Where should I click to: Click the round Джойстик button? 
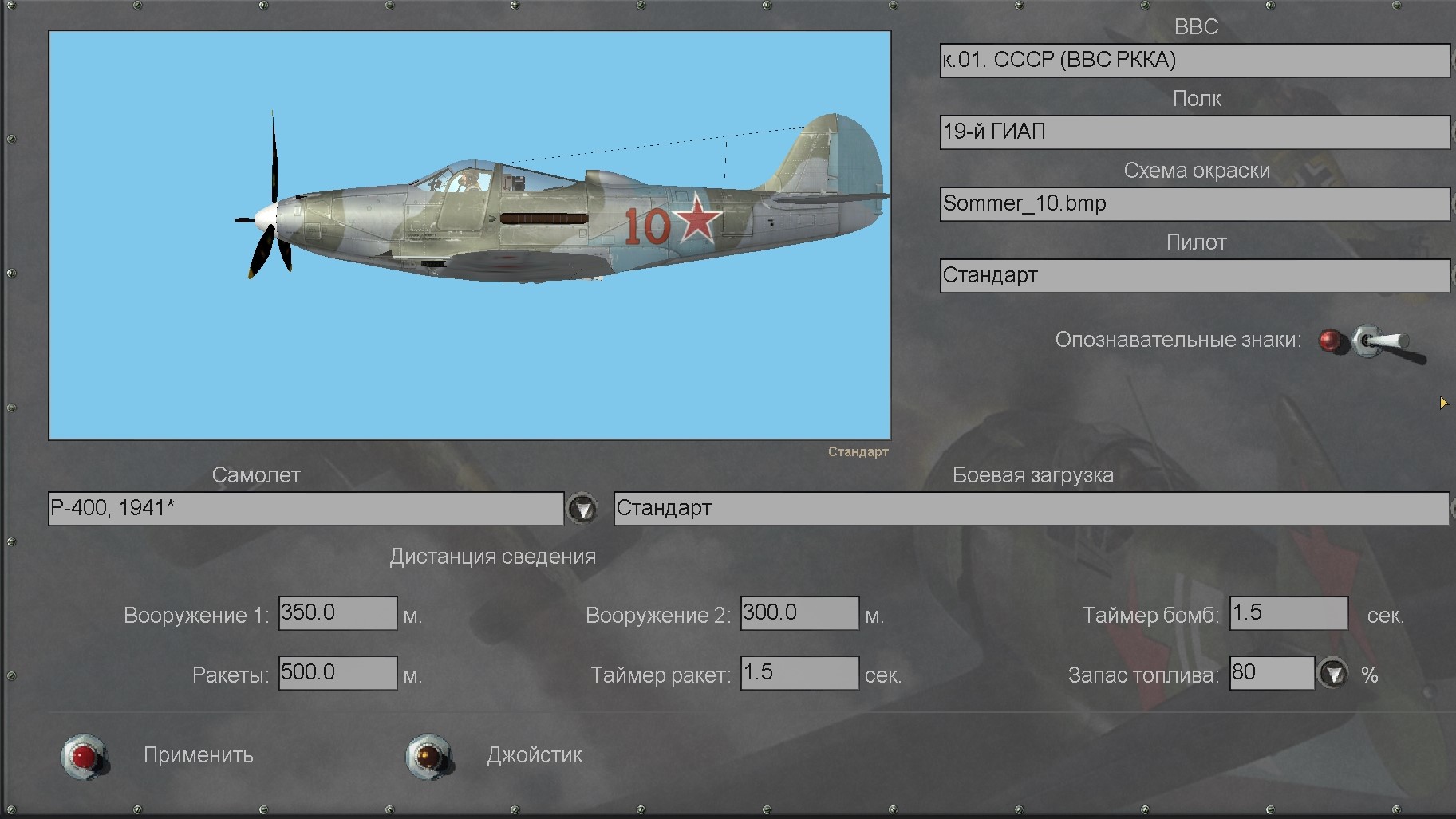428,756
